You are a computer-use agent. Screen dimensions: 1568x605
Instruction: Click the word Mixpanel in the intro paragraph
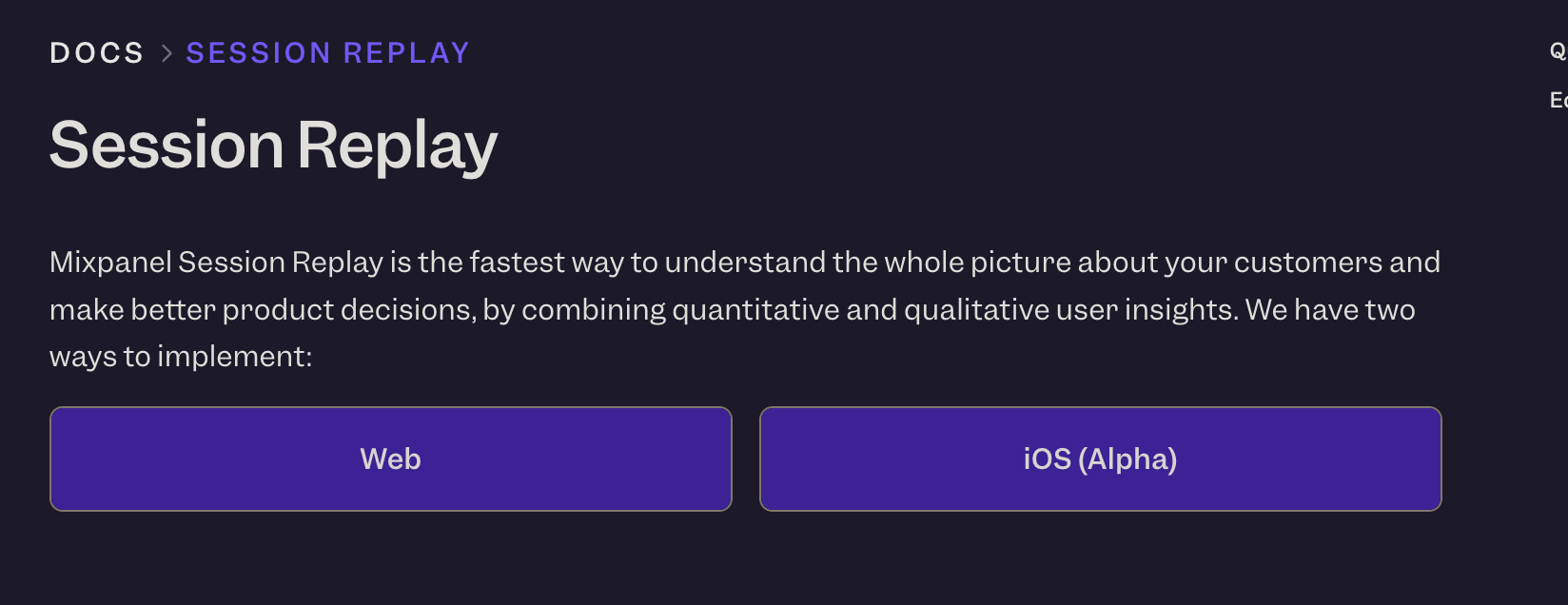coord(110,262)
